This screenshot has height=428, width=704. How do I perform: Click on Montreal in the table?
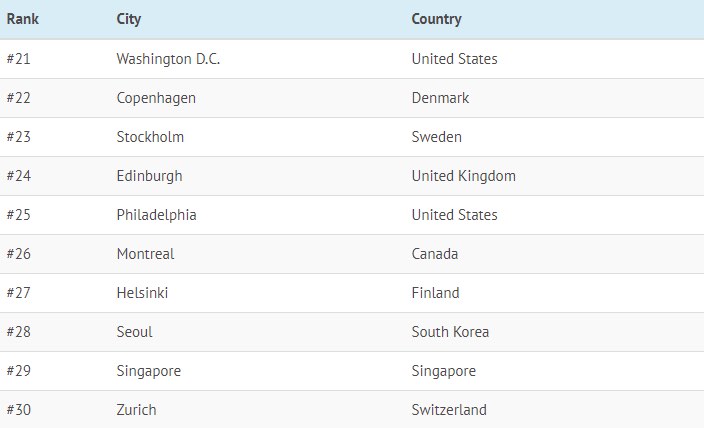coord(145,254)
